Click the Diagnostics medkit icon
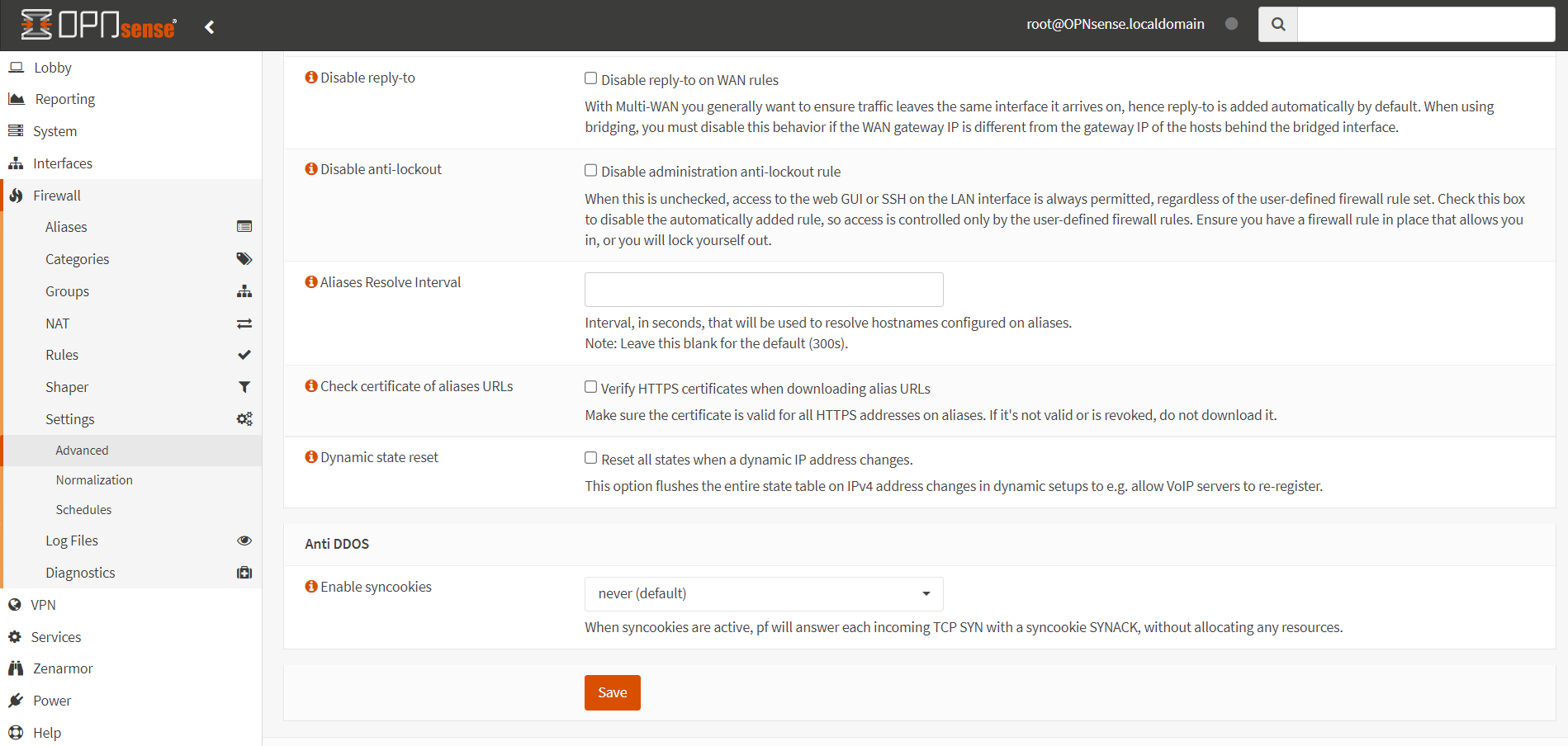The height and width of the screenshot is (746, 1568). pos(244,573)
